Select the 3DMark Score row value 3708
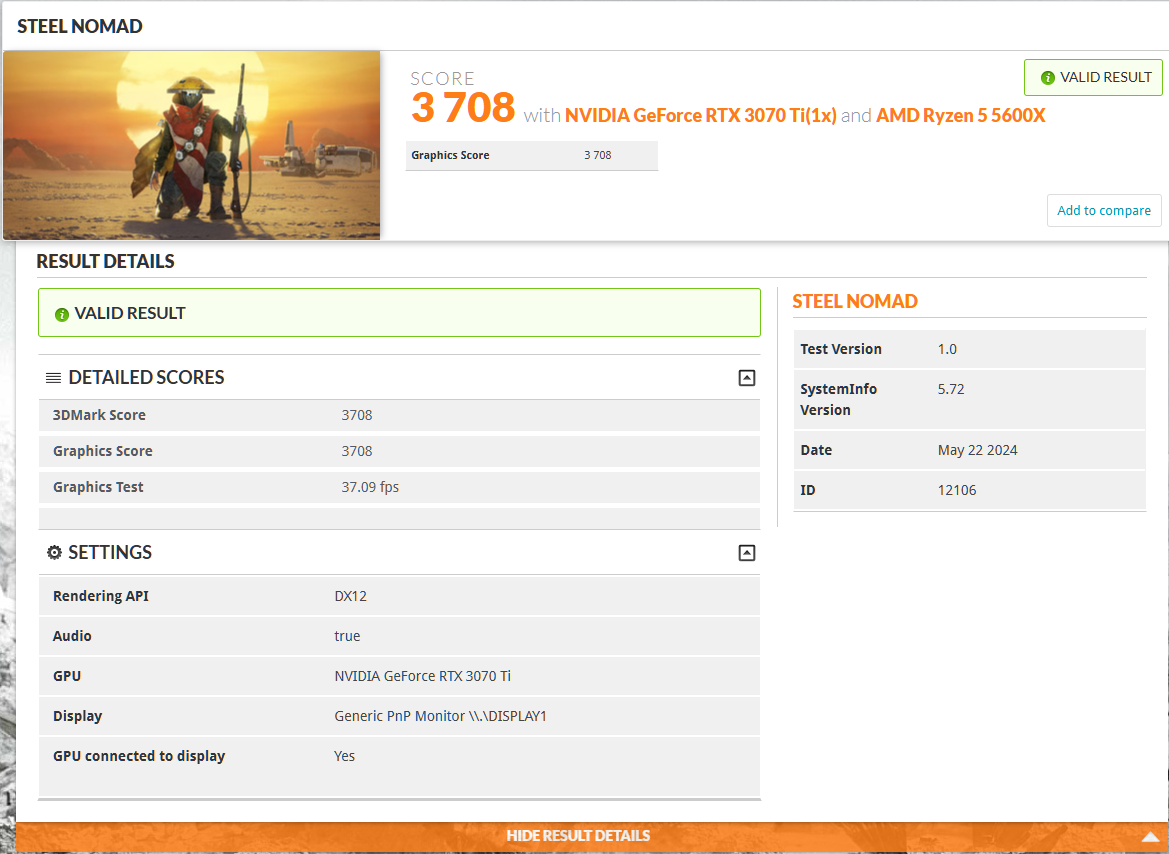The height and width of the screenshot is (854, 1169). pos(356,415)
